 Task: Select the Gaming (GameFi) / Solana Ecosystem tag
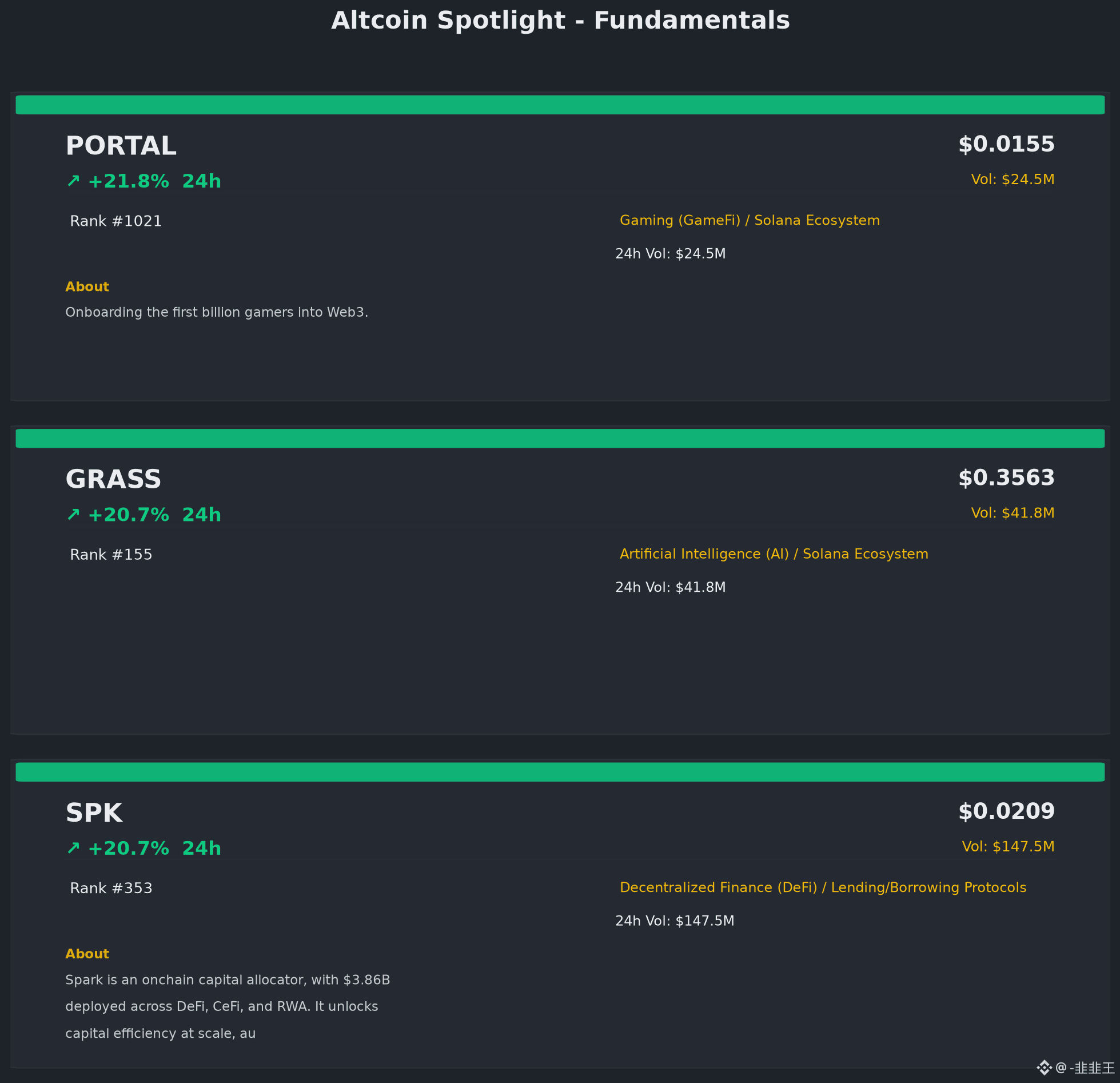pos(750,220)
